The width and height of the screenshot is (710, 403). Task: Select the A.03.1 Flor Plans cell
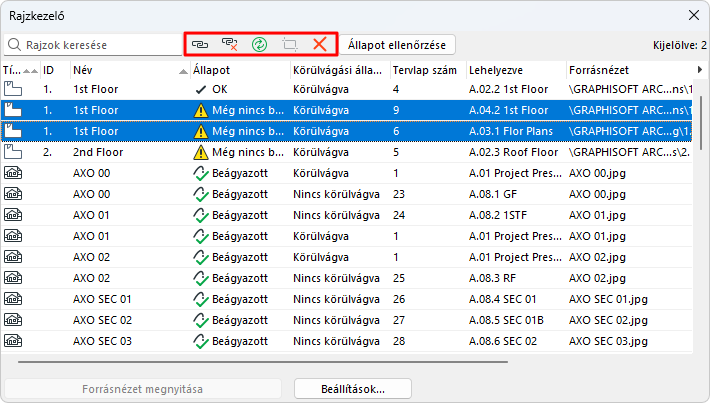click(x=511, y=131)
